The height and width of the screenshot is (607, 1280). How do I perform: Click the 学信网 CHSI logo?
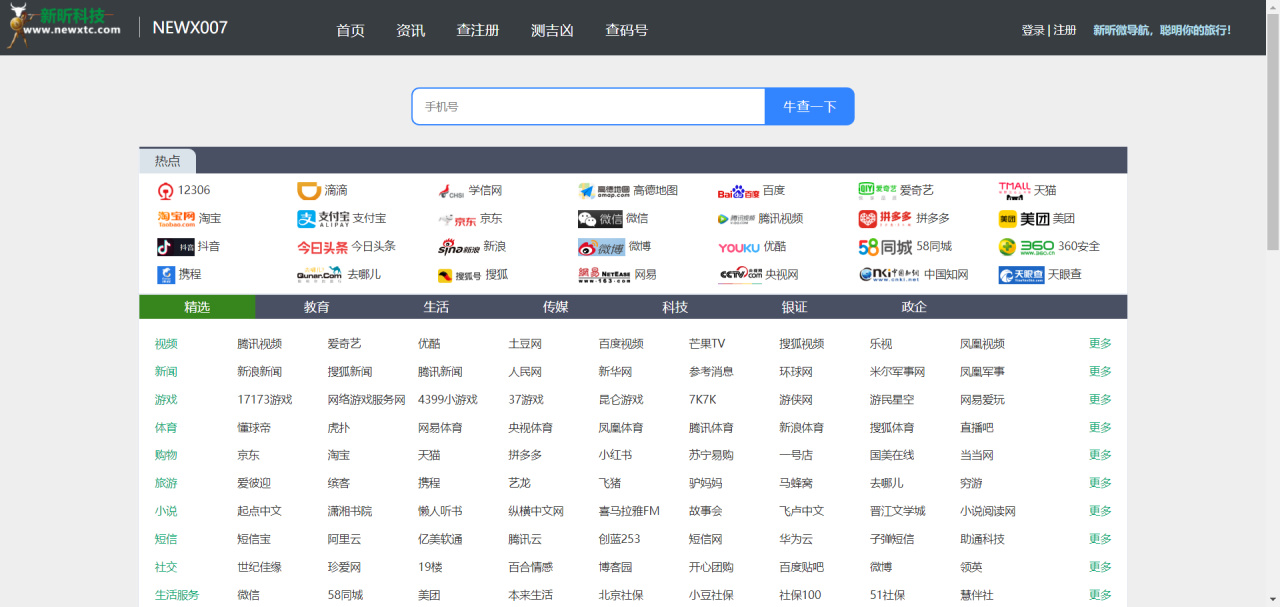451,191
